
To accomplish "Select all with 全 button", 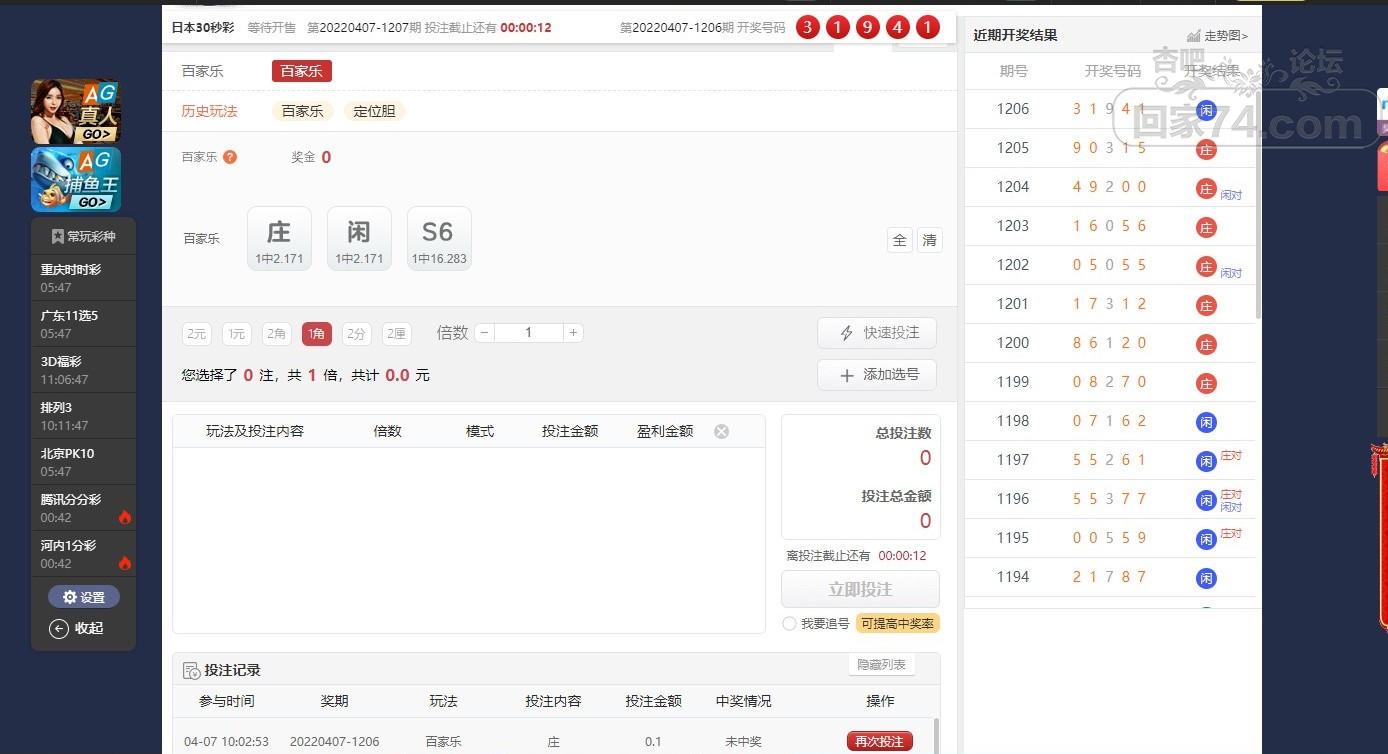I will pyautogui.click(x=900, y=240).
